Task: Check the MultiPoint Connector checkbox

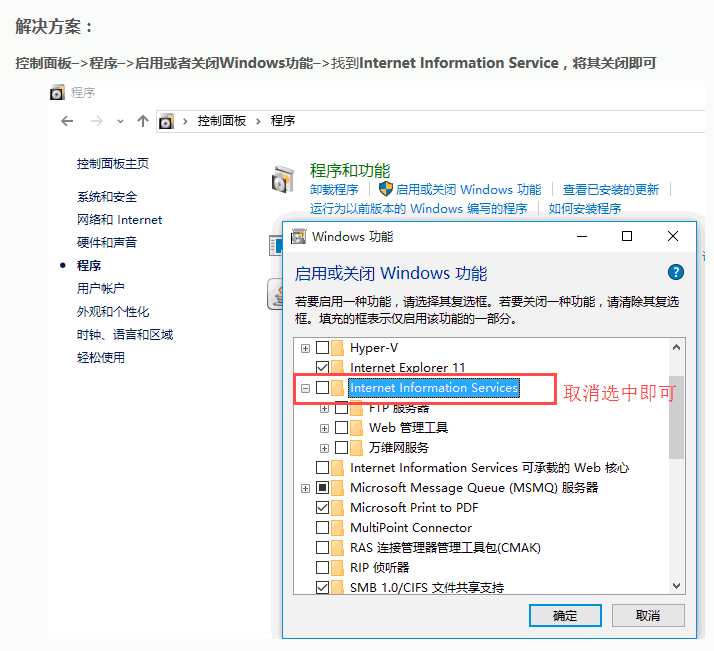Action: coord(322,528)
